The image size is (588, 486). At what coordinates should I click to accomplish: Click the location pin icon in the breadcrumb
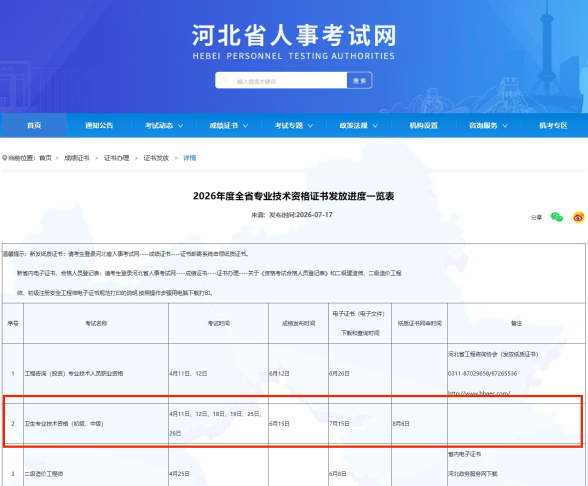point(4,158)
